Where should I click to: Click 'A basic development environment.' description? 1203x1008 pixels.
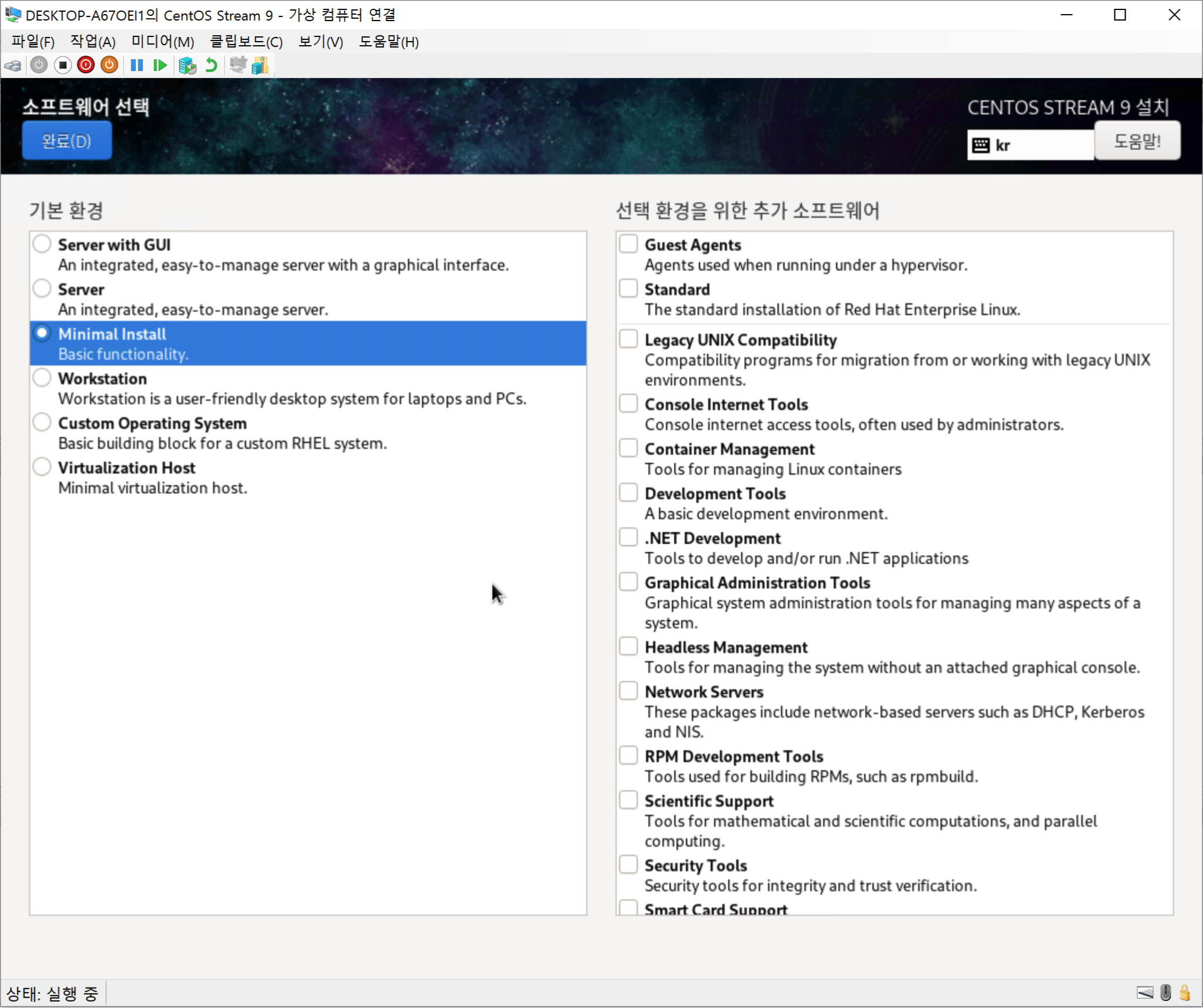coord(766,514)
